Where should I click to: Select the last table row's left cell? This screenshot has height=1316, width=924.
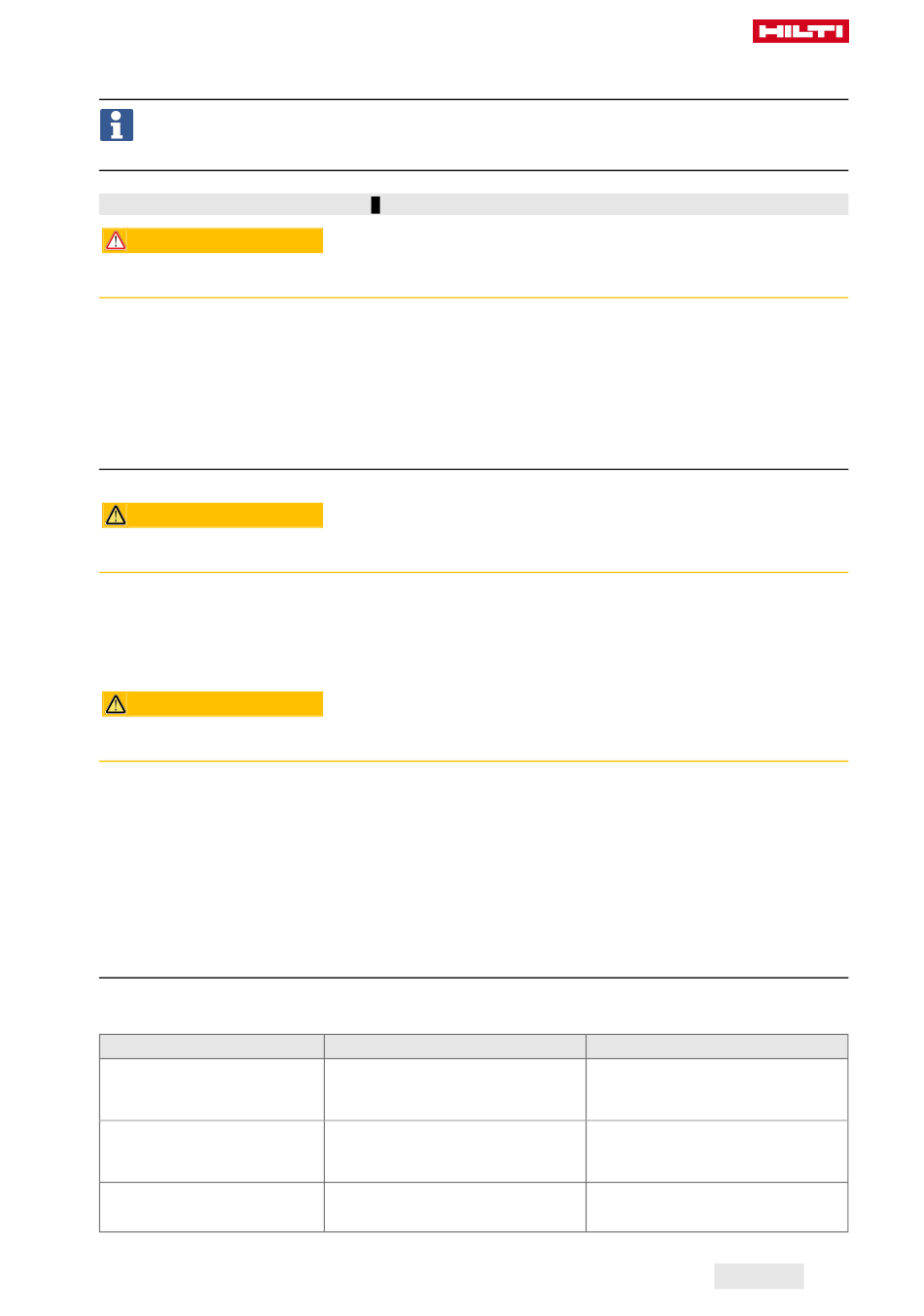[x=212, y=1207]
